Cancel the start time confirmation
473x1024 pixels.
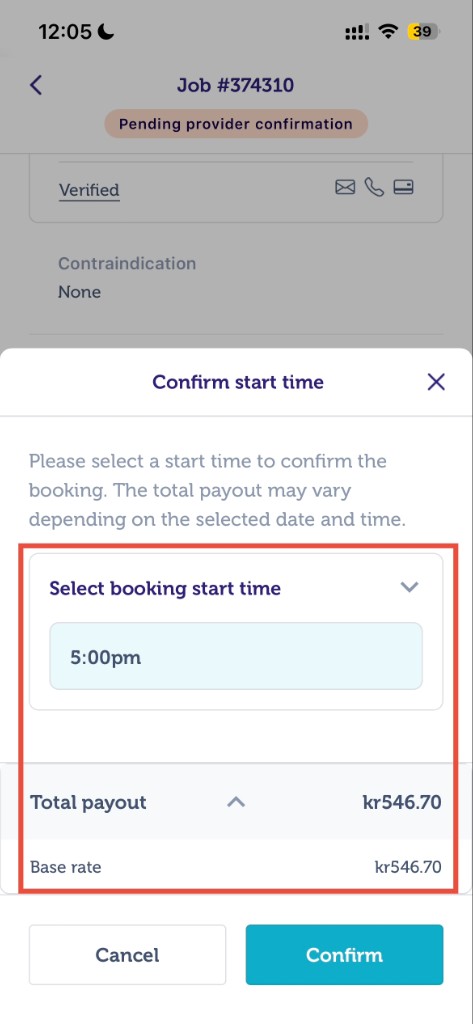click(x=127, y=955)
